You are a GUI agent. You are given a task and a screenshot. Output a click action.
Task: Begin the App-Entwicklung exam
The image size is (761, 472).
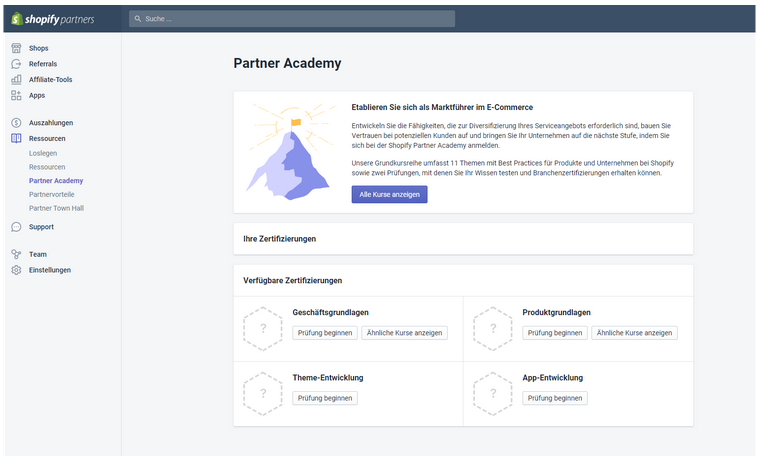[555, 398]
